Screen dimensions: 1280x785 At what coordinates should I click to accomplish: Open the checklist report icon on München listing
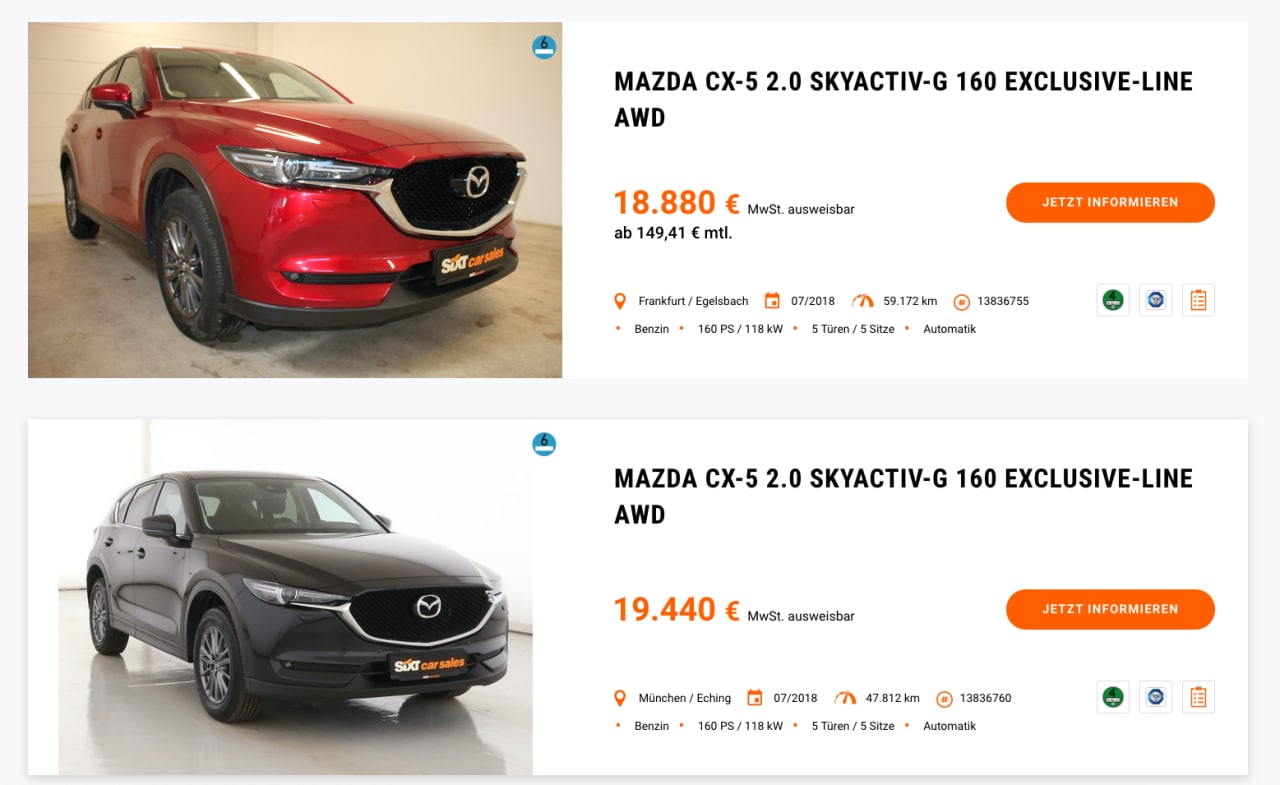tap(1198, 697)
